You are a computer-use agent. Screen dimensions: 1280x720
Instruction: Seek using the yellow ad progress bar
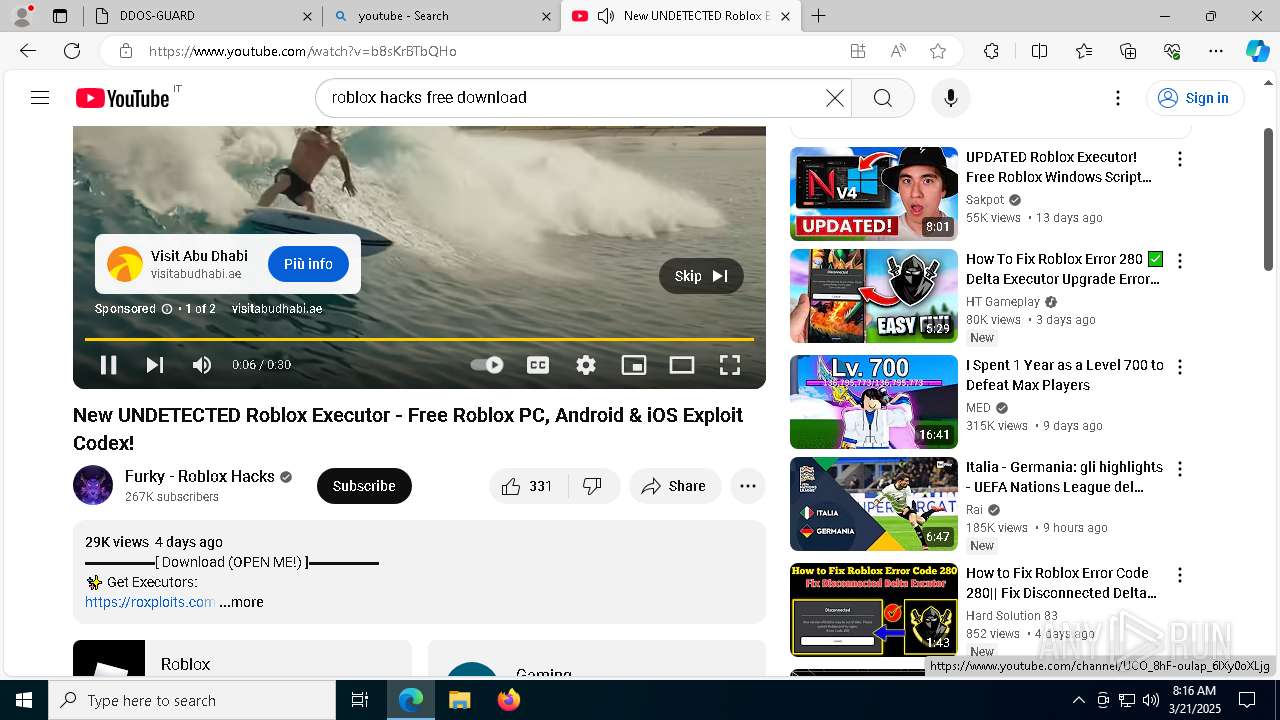(x=419, y=340)
